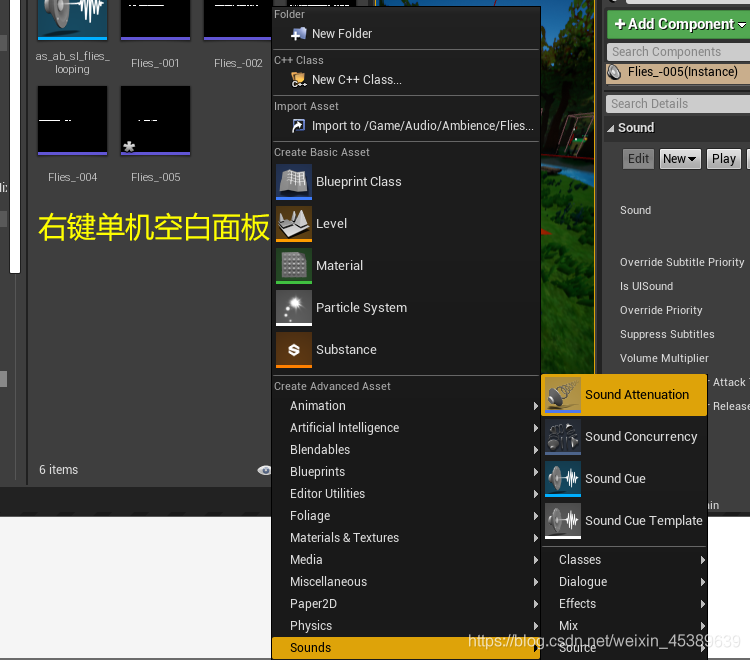Select the Flies_-004 sound thumbnail
The image size is (750, 660).
[72, 121]
